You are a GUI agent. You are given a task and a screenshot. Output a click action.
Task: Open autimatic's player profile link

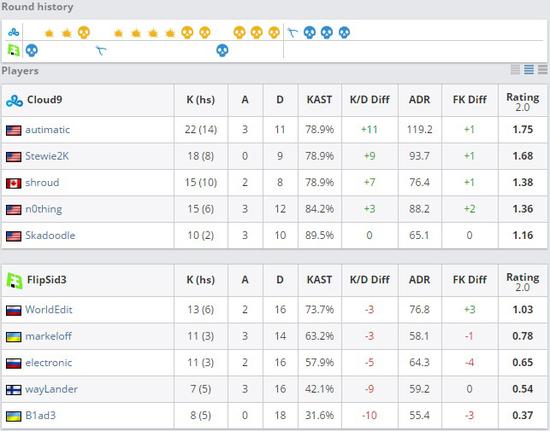tap(47, 130)
